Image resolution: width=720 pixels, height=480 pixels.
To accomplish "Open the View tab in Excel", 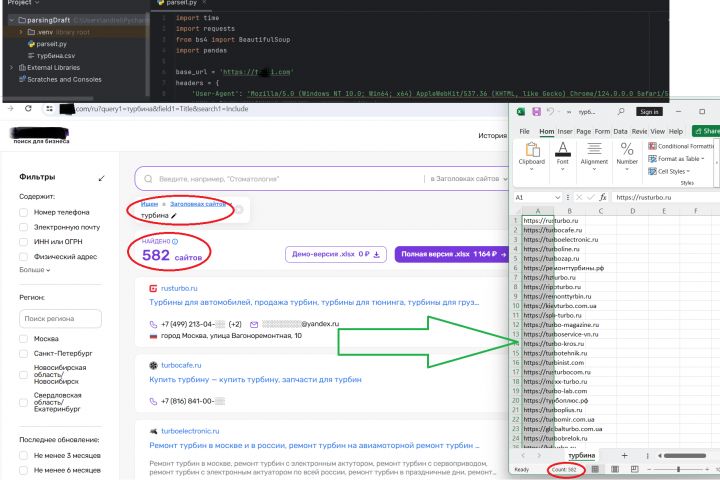I will point(658,131).
